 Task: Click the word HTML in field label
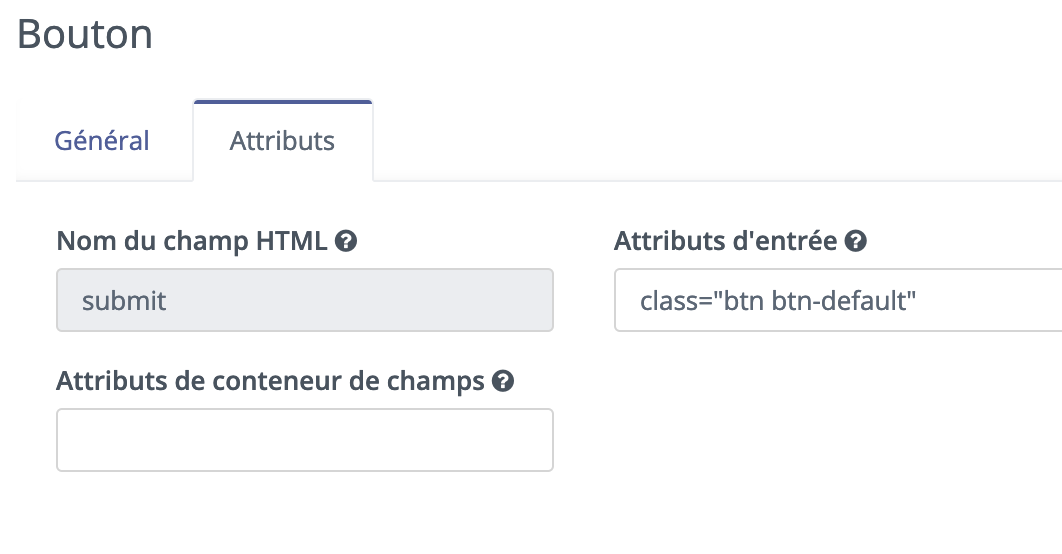point(291,241)
